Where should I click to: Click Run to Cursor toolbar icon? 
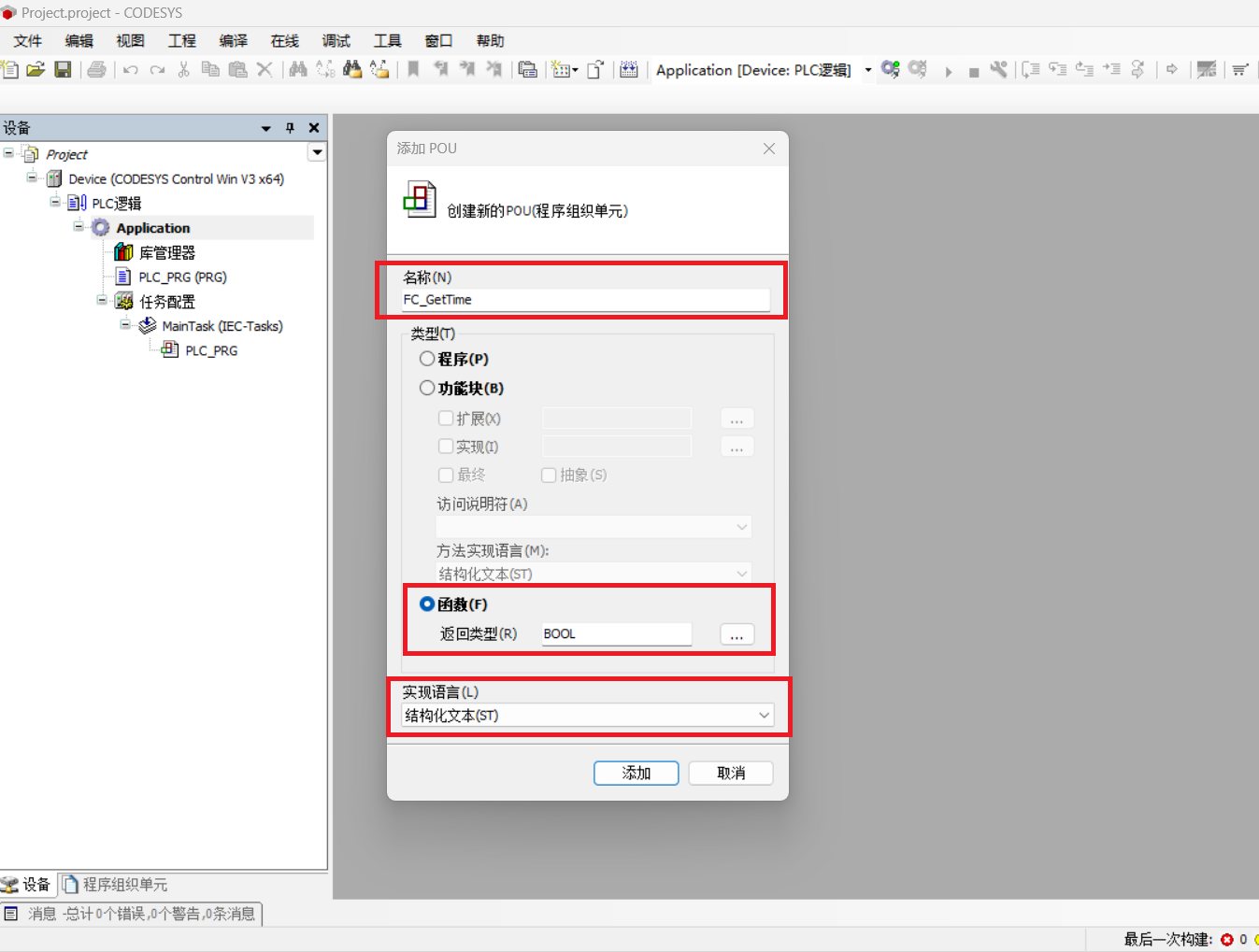(1111, 69)
